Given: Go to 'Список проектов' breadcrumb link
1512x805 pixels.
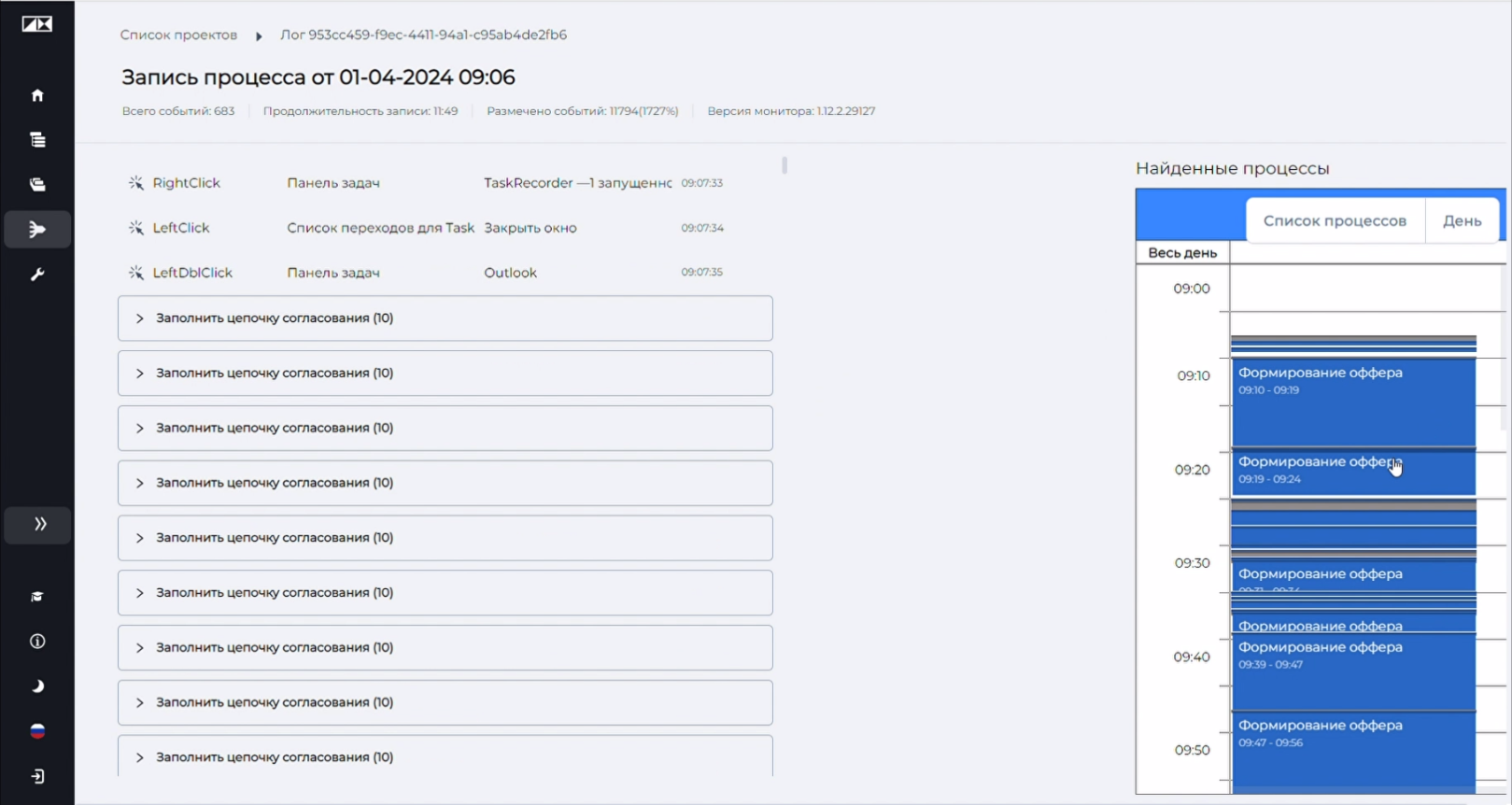Looking at the screenshot, I should coord(178,35).
